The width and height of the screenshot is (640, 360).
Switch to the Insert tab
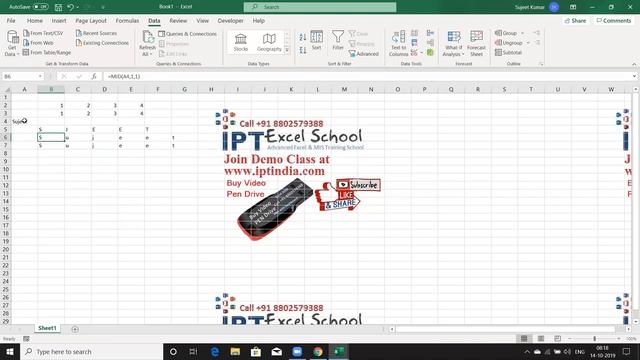(59, 20)
